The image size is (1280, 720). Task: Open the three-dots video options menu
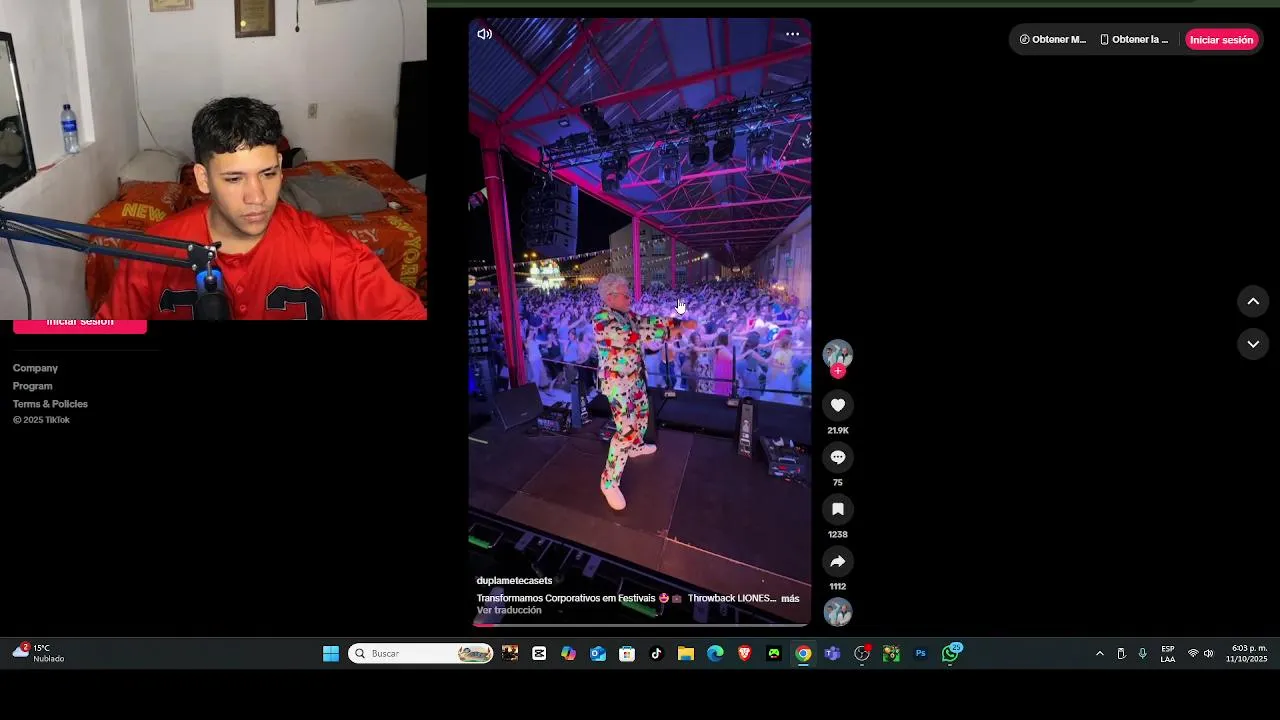pyautogui.click(x=792, y=34)
